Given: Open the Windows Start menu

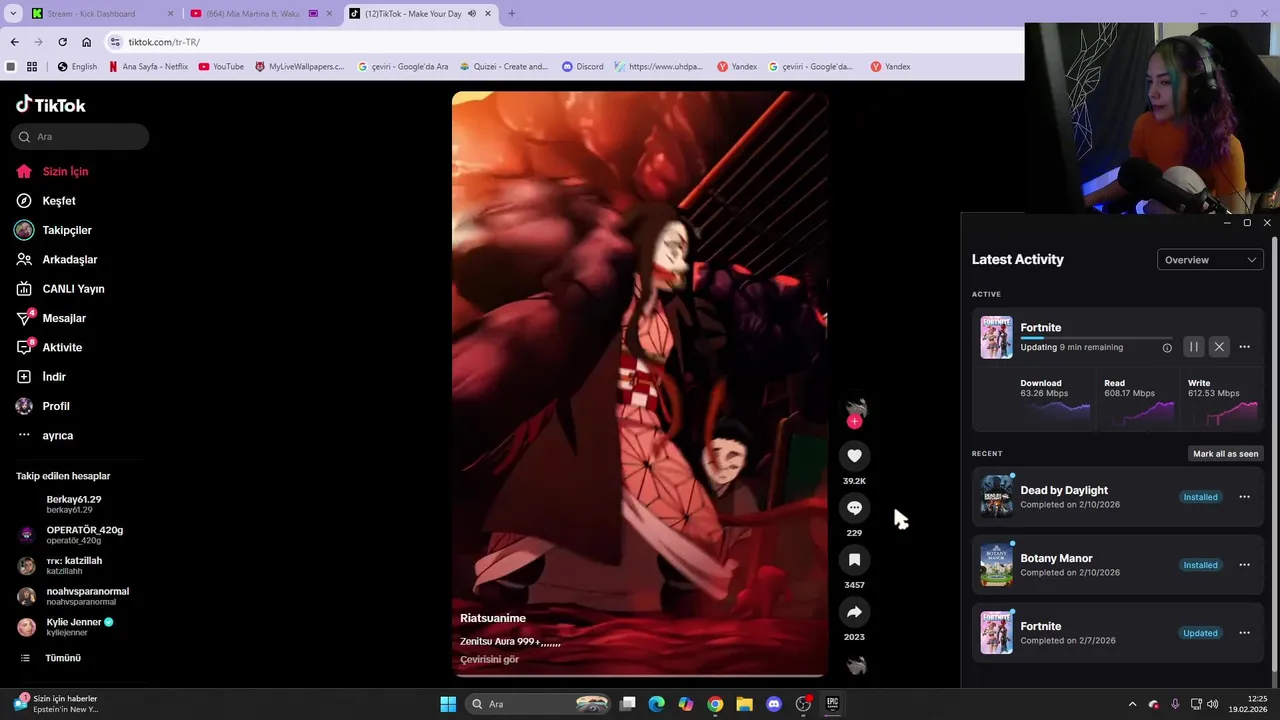Looking at the screenshot, I should click(448, 704).
